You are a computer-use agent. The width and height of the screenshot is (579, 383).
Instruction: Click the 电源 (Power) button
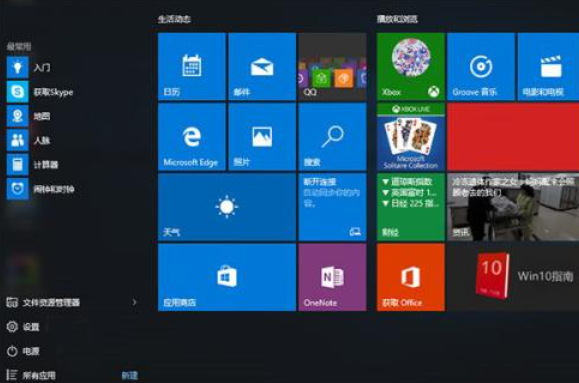pyautogui.click(x=23, y=351)
